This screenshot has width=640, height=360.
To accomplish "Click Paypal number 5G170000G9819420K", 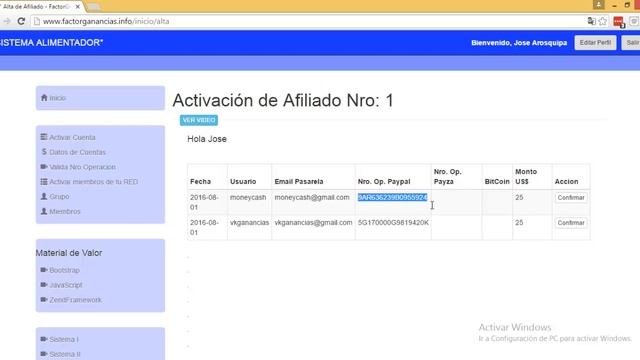I will (393, 223).
